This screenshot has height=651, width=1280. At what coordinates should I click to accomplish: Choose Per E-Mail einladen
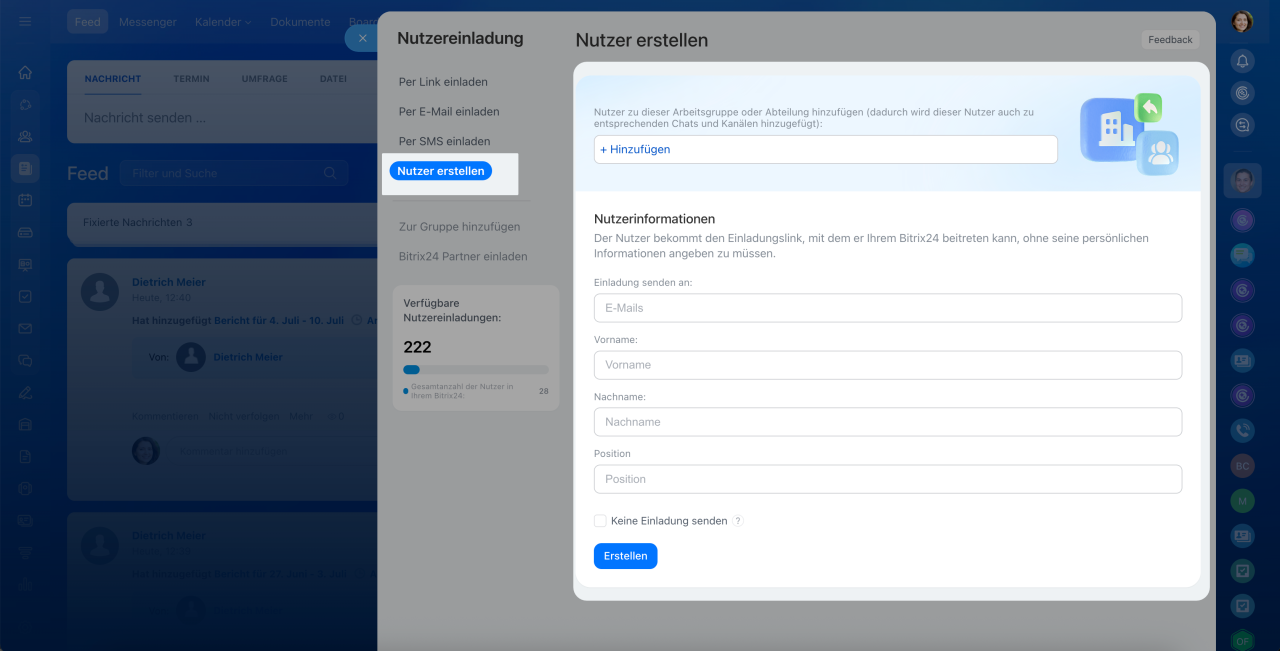coord(449,112)
